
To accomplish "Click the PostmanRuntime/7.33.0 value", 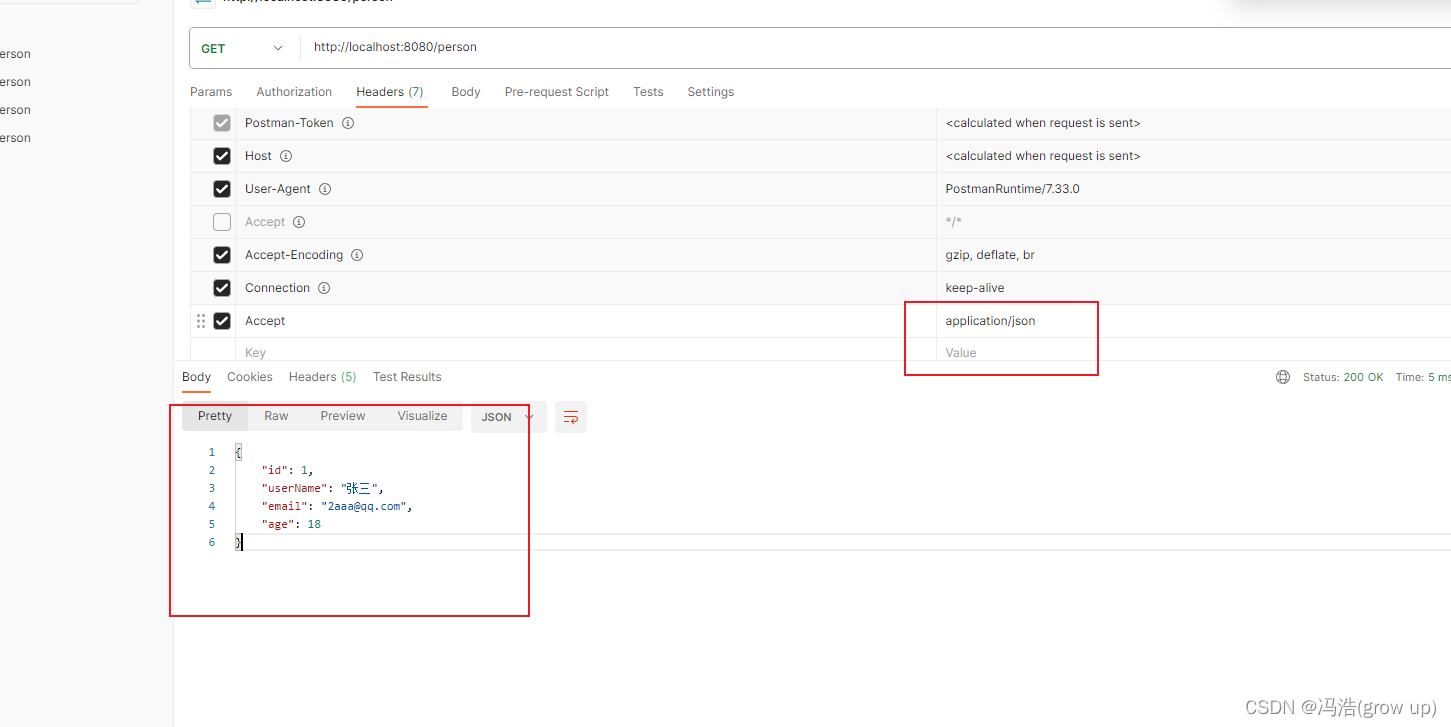I will pos(1012,189).
